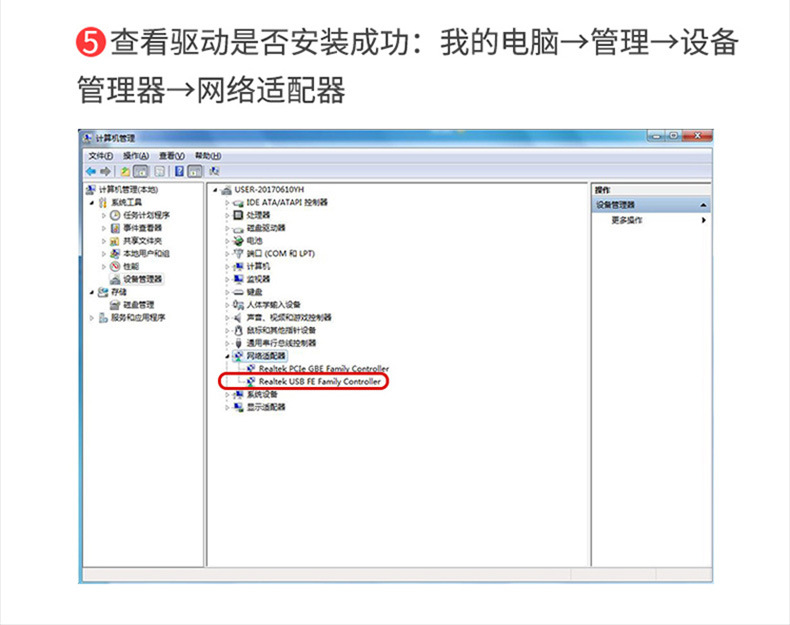Collapse the 系统工具 node

pos(92,203)
